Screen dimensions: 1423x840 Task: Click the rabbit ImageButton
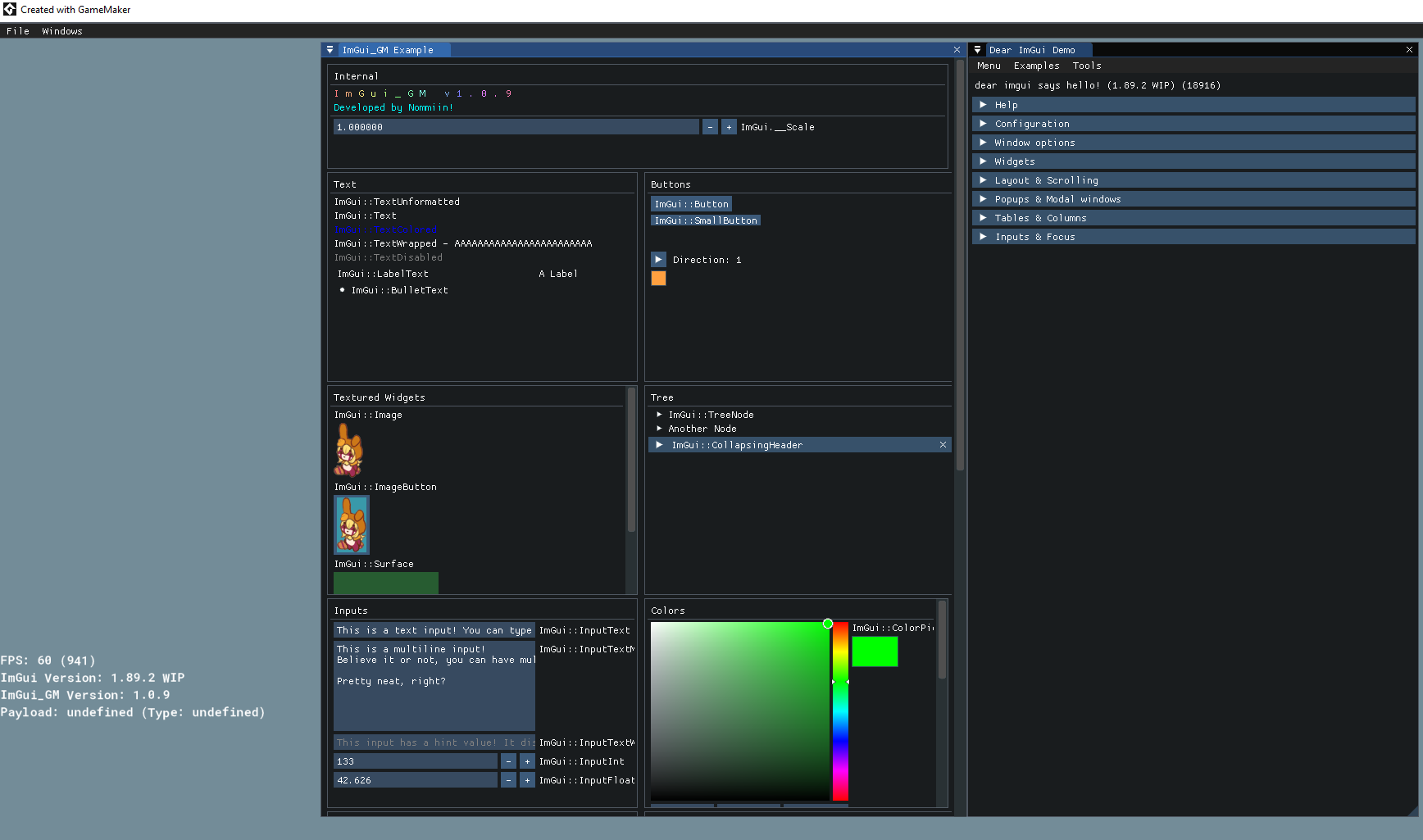[x=352, y=525]
